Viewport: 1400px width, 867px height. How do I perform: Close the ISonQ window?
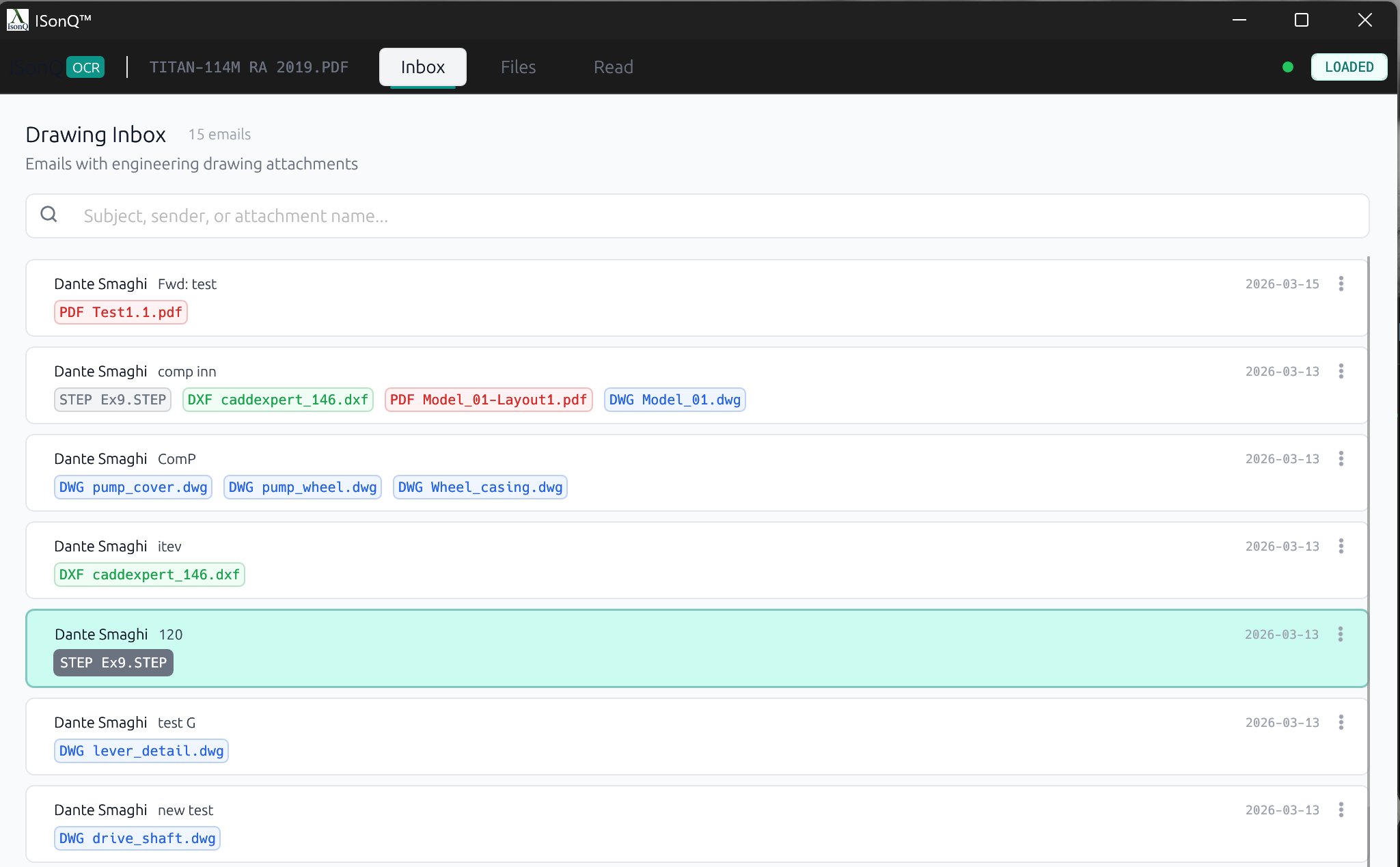(1364, 20)
